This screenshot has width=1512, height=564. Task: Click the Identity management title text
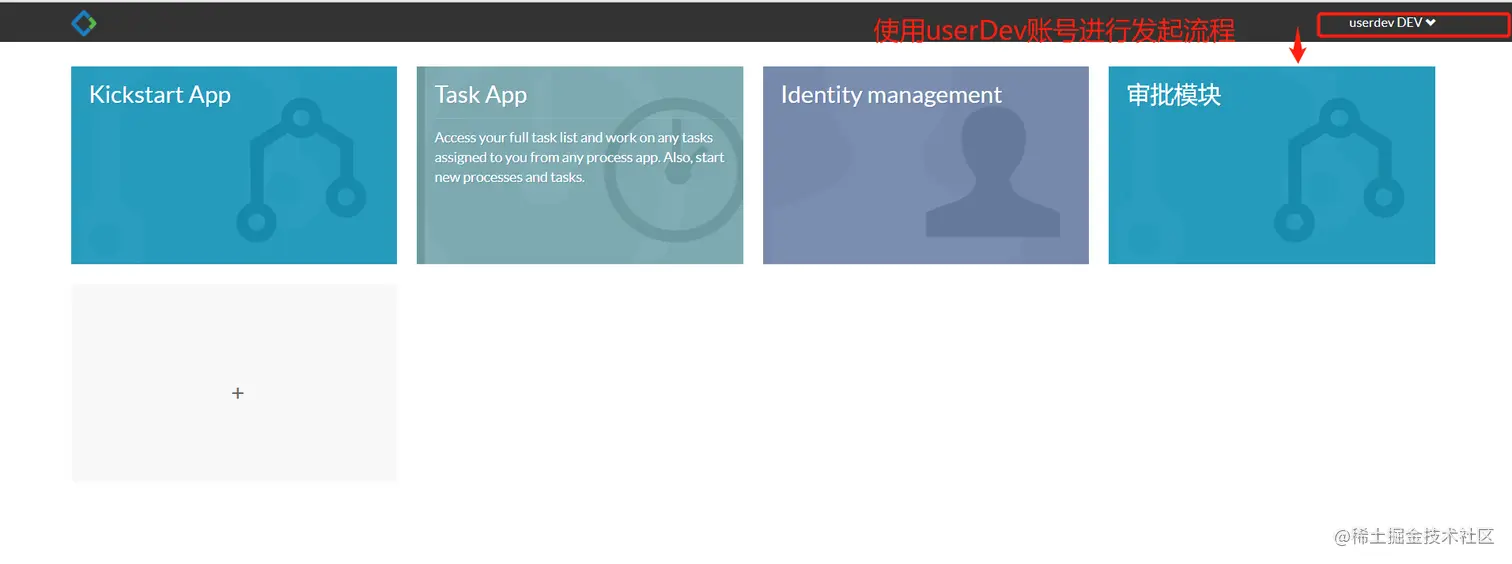(891, 95)
